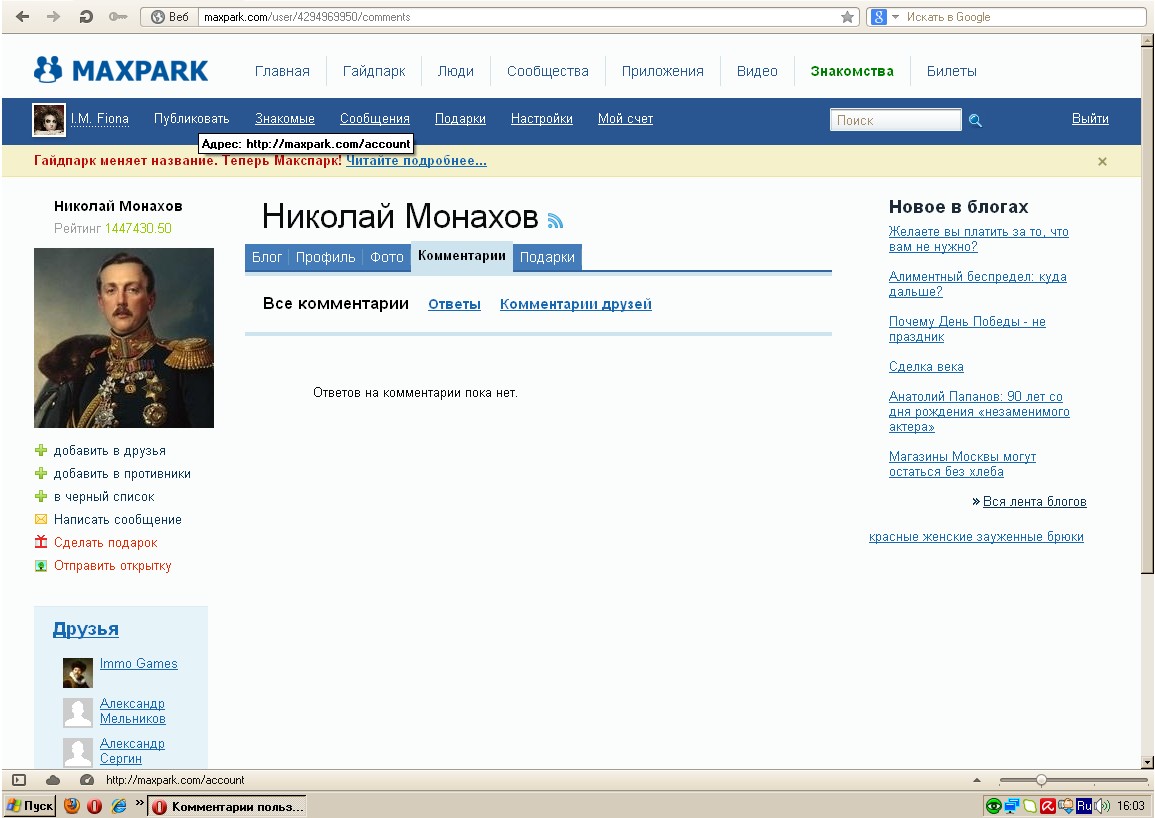The width and height of the screenshot is (1155, 818).
Task: Click the I.M. Fiona user avatar
Action: click(49, 119)
